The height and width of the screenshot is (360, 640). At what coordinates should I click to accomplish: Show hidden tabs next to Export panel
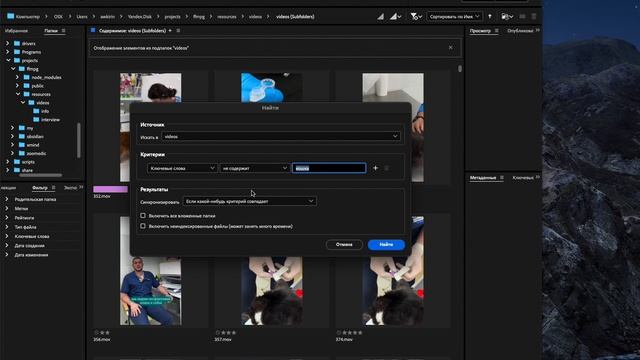click(x=81, y=187)
